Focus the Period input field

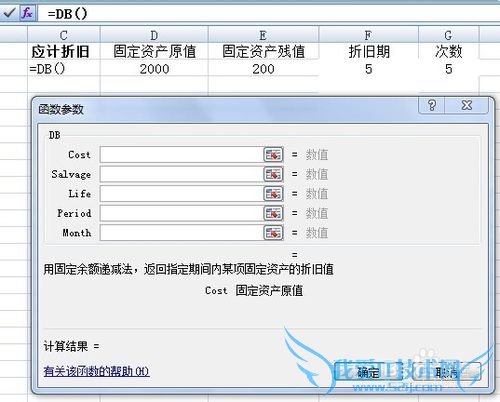click(x=182, y=213)
